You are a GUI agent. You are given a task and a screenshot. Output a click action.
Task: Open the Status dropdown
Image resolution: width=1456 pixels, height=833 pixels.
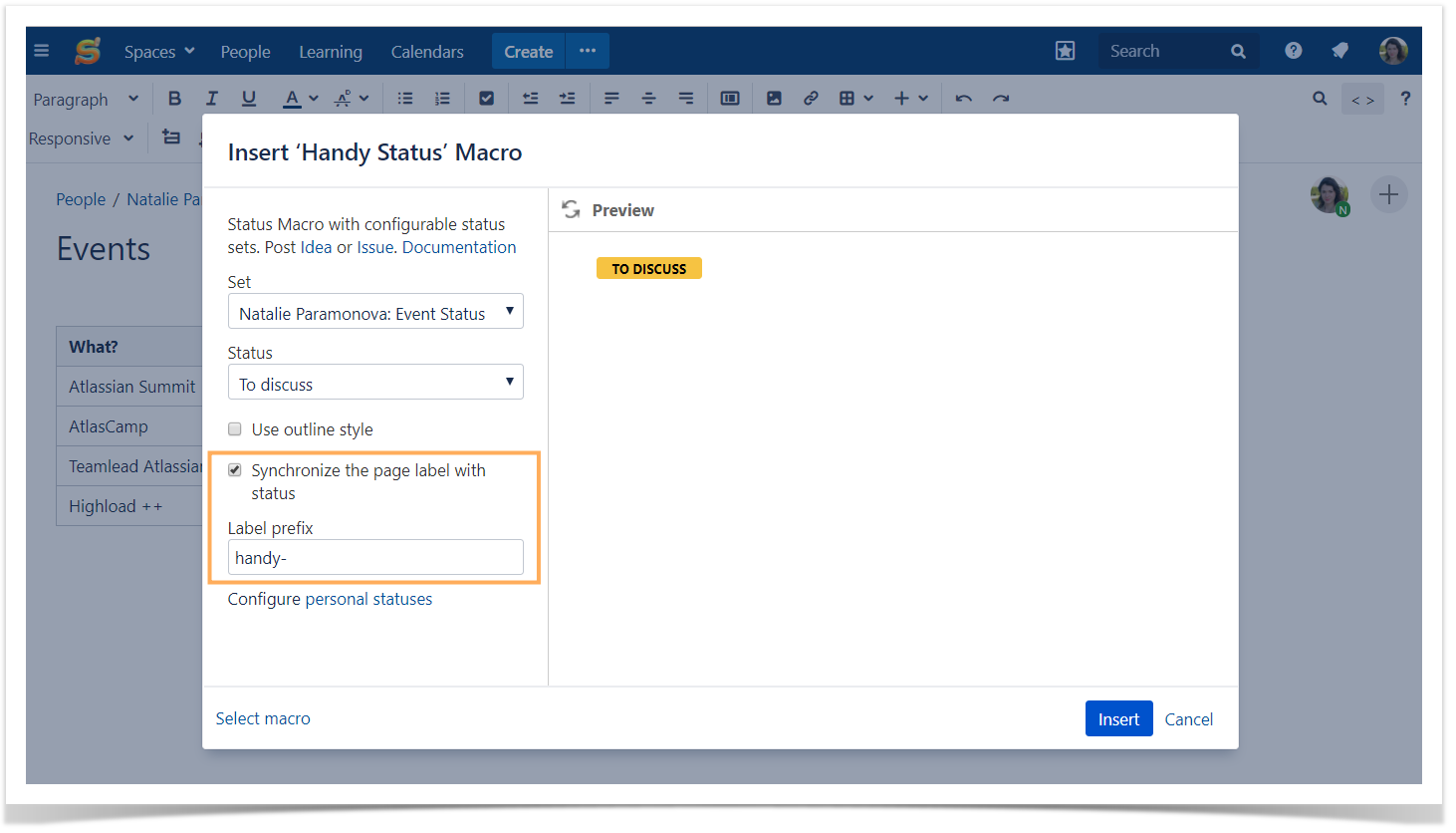point(375,383)
